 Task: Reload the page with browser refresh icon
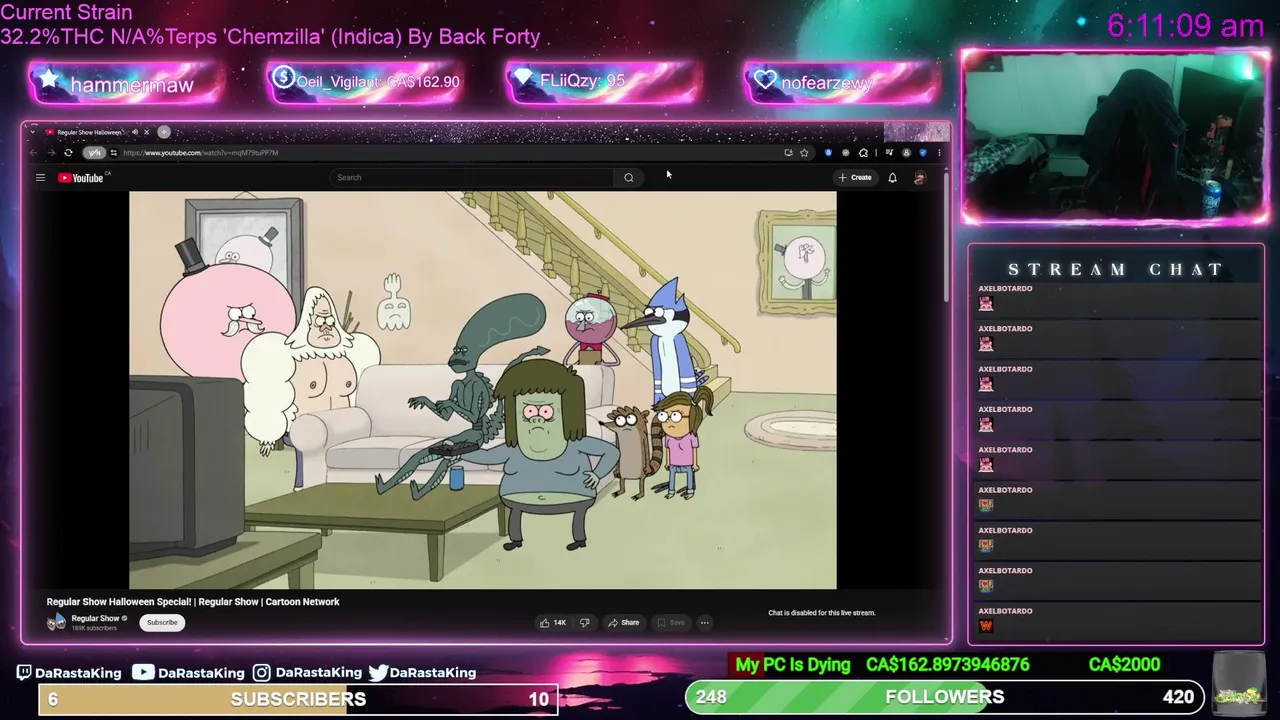[68, 153]
